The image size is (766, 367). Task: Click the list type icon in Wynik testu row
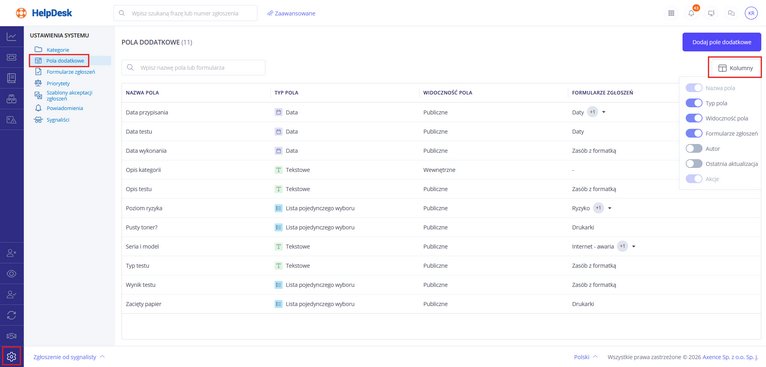(x=278, y=285)
